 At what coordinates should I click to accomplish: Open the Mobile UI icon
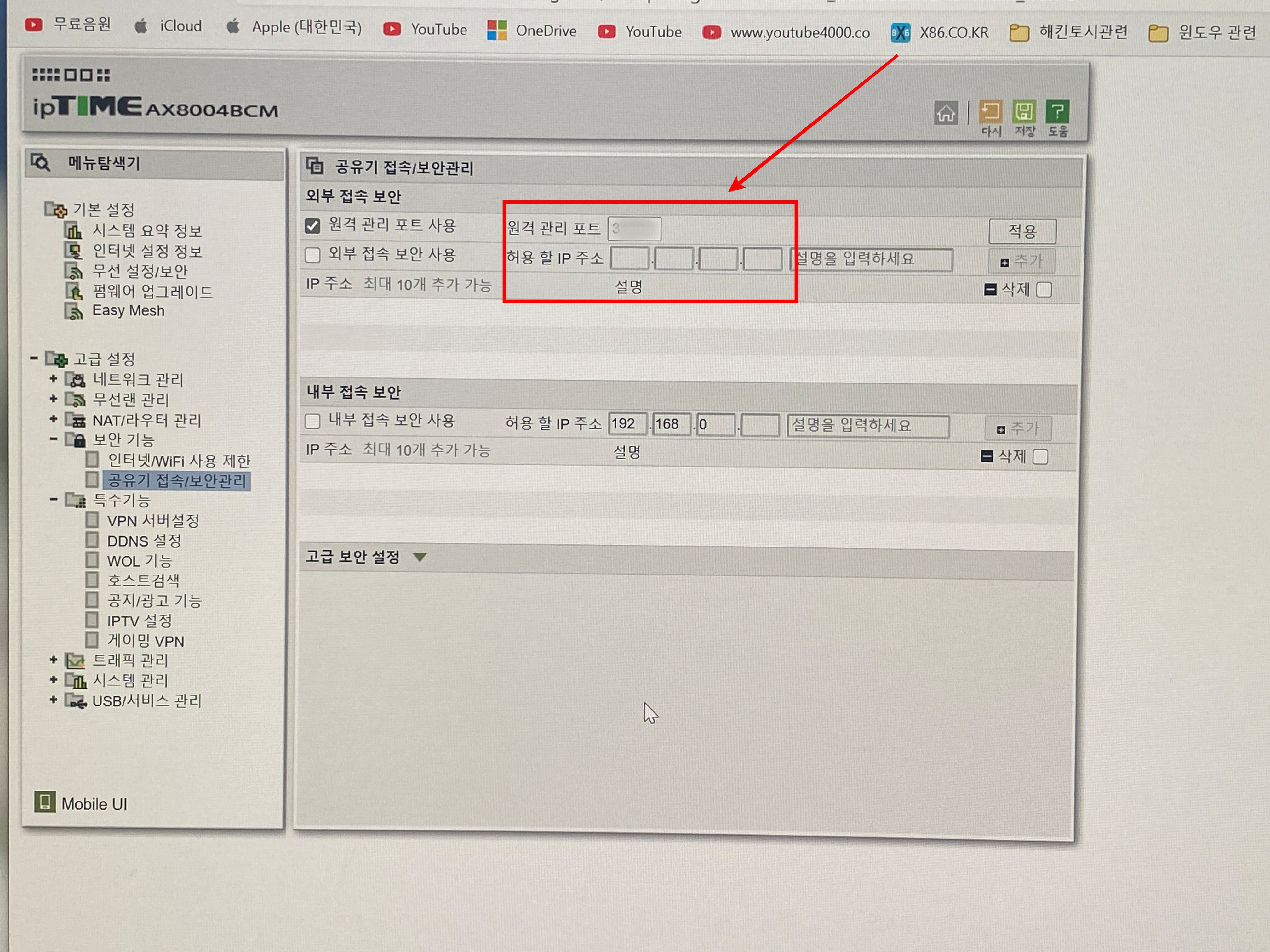pyautogui.click(x=45, y=802)
